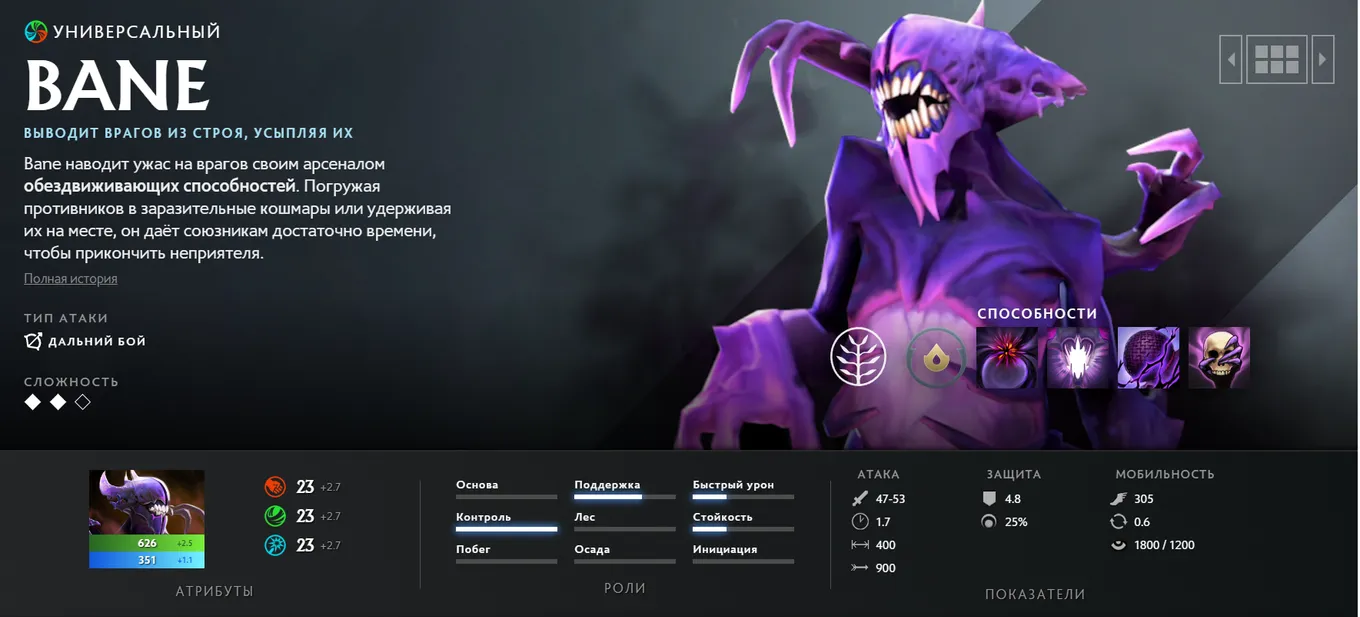Click the vision icon beside 1800 / 1200
The height and width of the screenshot is (617, 1360).
(x=1119, y=545)
